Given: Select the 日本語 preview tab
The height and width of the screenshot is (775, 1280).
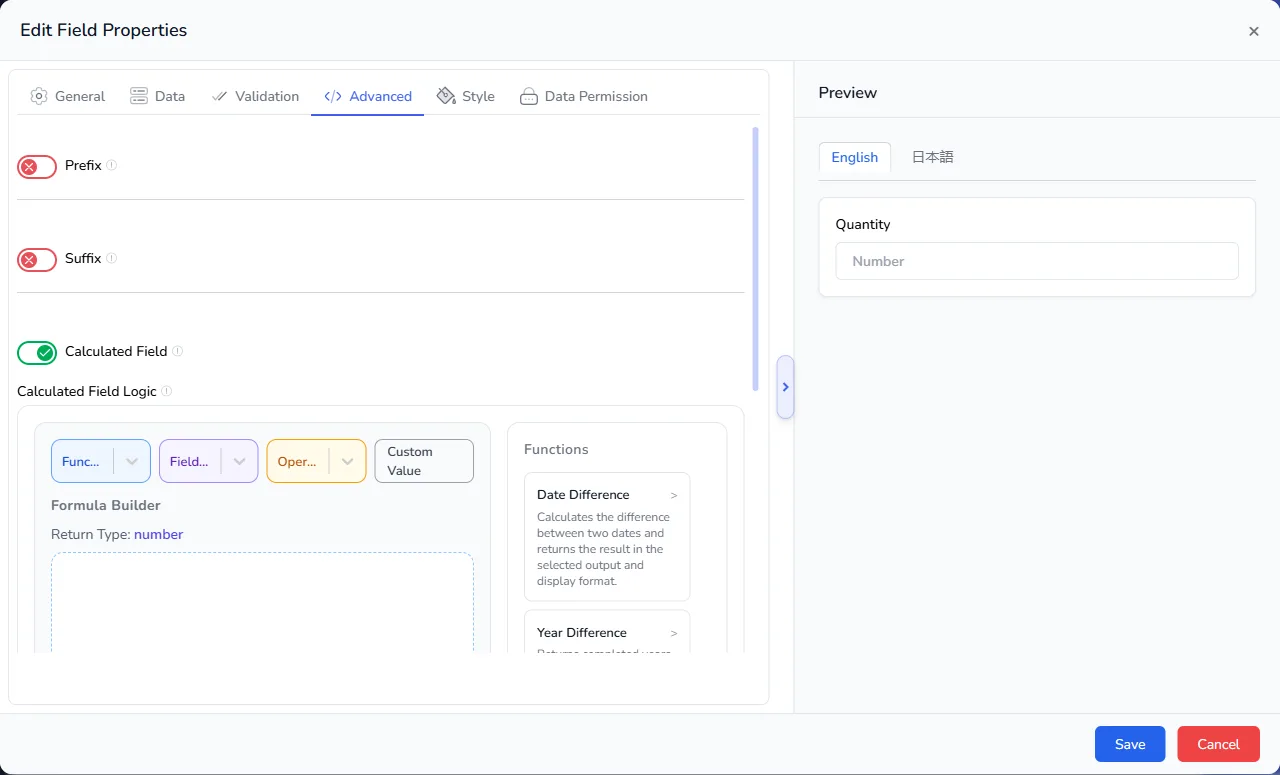Looking at the screenshot, I should tap(933, 157).
